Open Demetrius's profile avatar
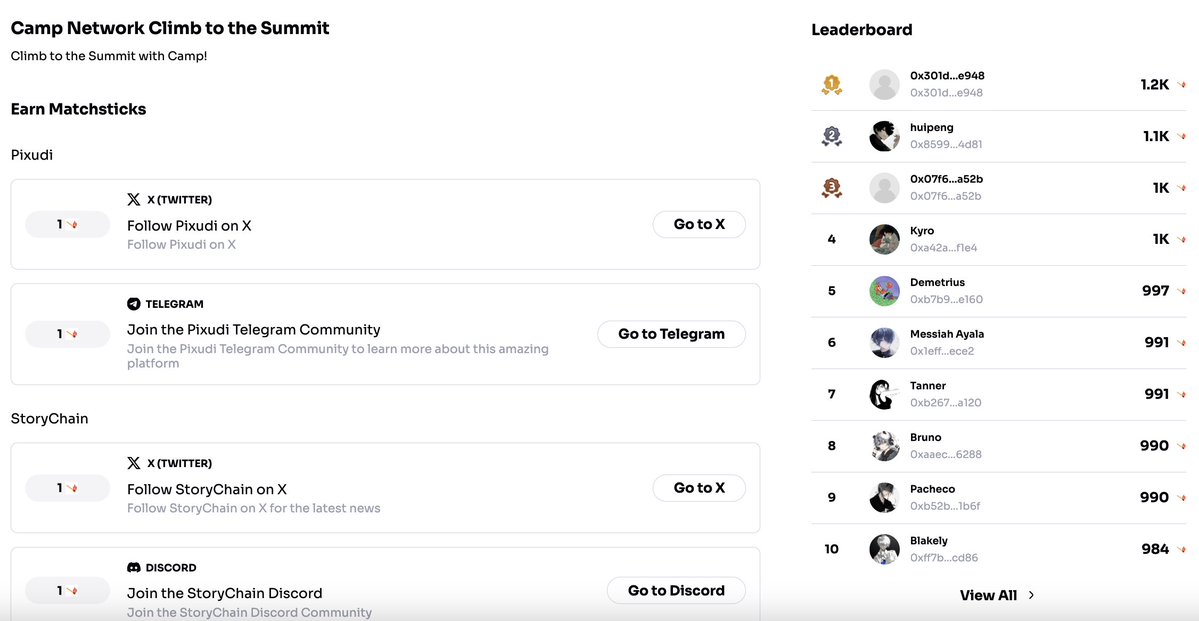The image size is (1199, 621). pyautogui.click(x=885, y=291)
